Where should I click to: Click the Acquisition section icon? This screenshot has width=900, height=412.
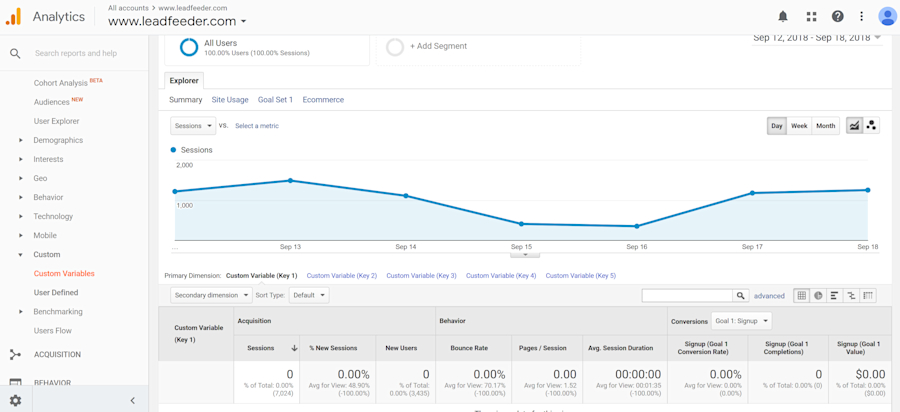[x=15, y=355]
